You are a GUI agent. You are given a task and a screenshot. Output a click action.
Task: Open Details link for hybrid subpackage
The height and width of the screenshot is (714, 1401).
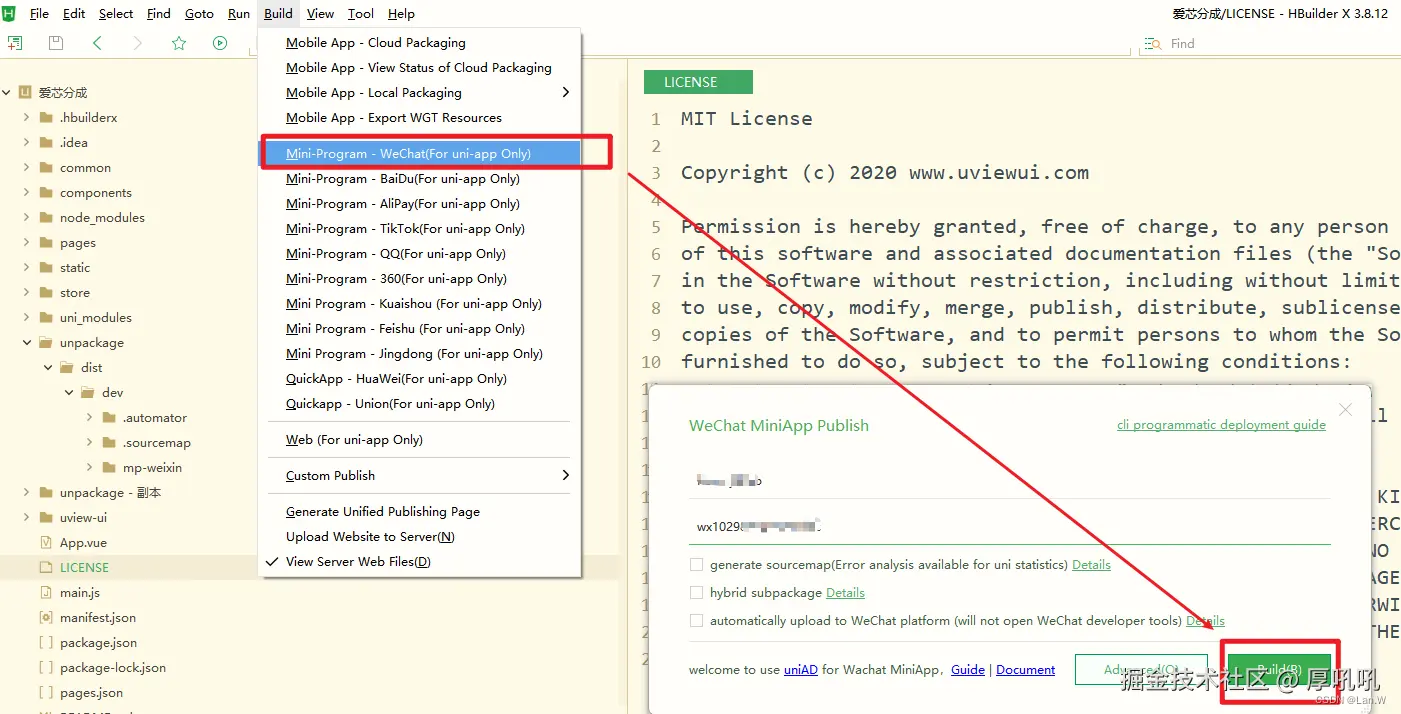click(845, 592)
